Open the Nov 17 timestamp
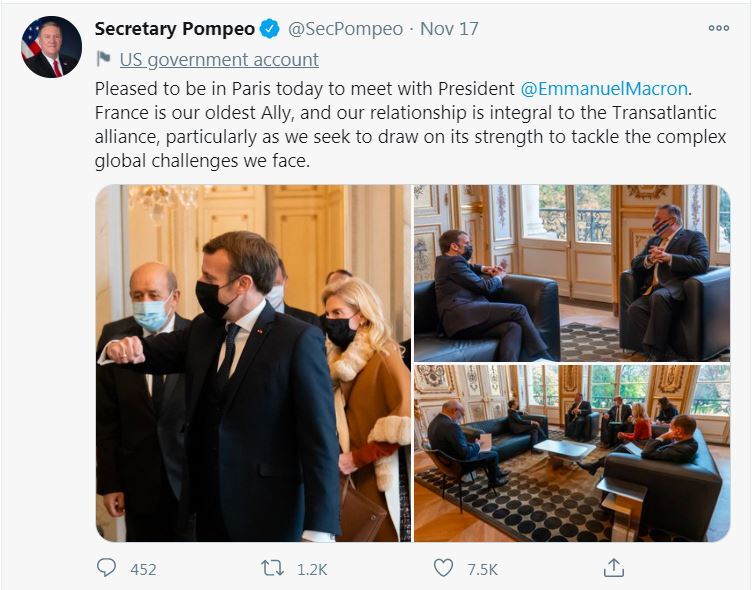Viewport: 753px width, 590px height. point(449,29)
